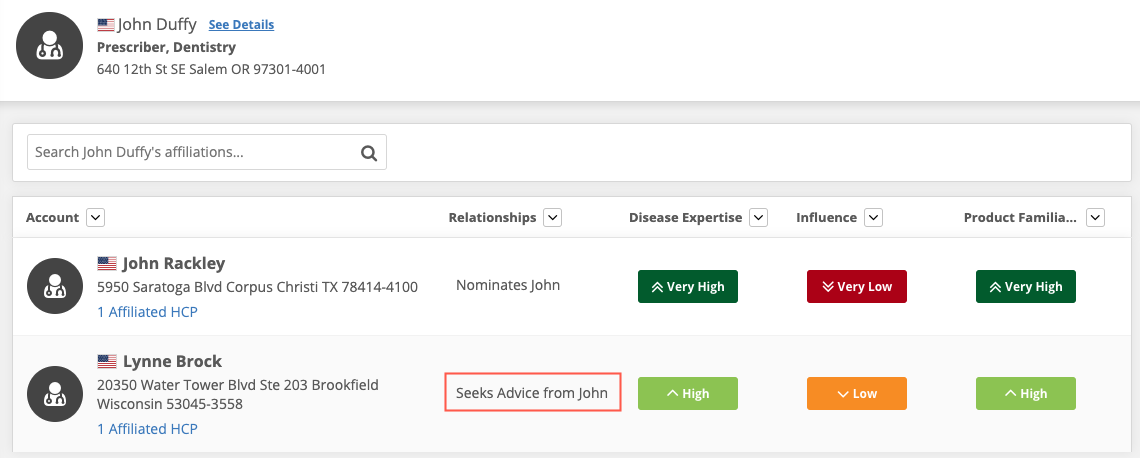Viewport: 1140px width, 458px height.
Task: Click the US flag beside John Rackley
Action: pos(107,264)
